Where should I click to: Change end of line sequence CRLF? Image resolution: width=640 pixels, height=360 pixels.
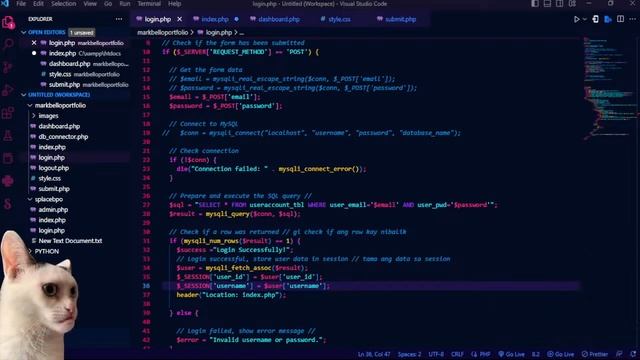[457, 354]
